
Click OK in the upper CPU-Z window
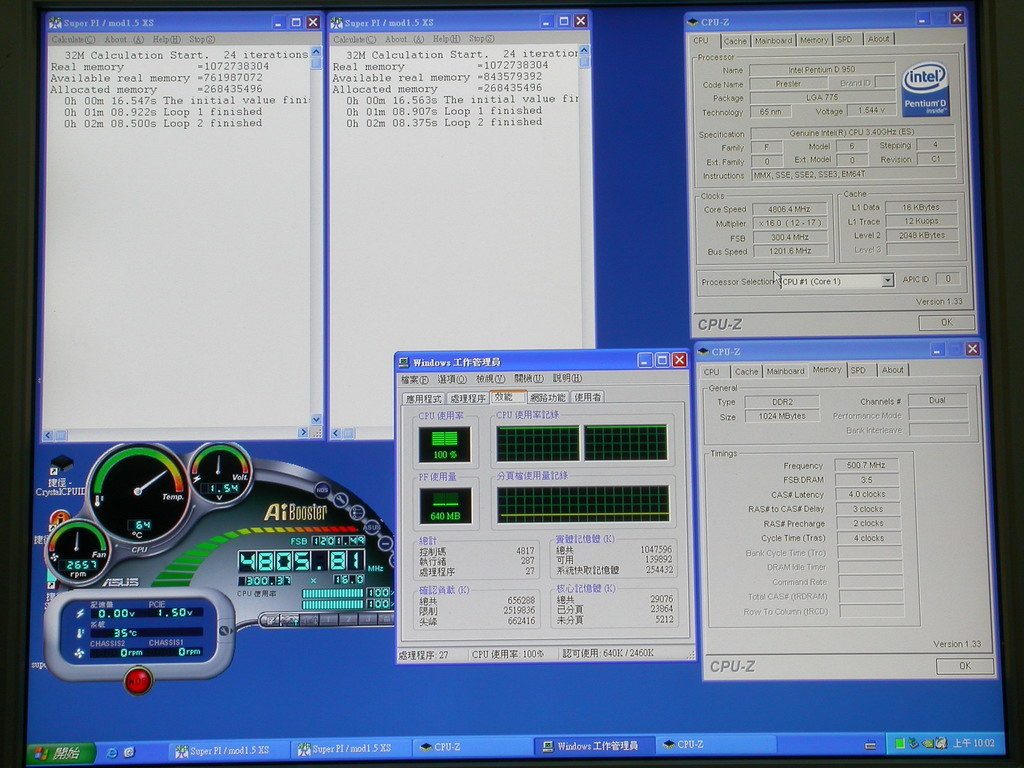[945, 323]
